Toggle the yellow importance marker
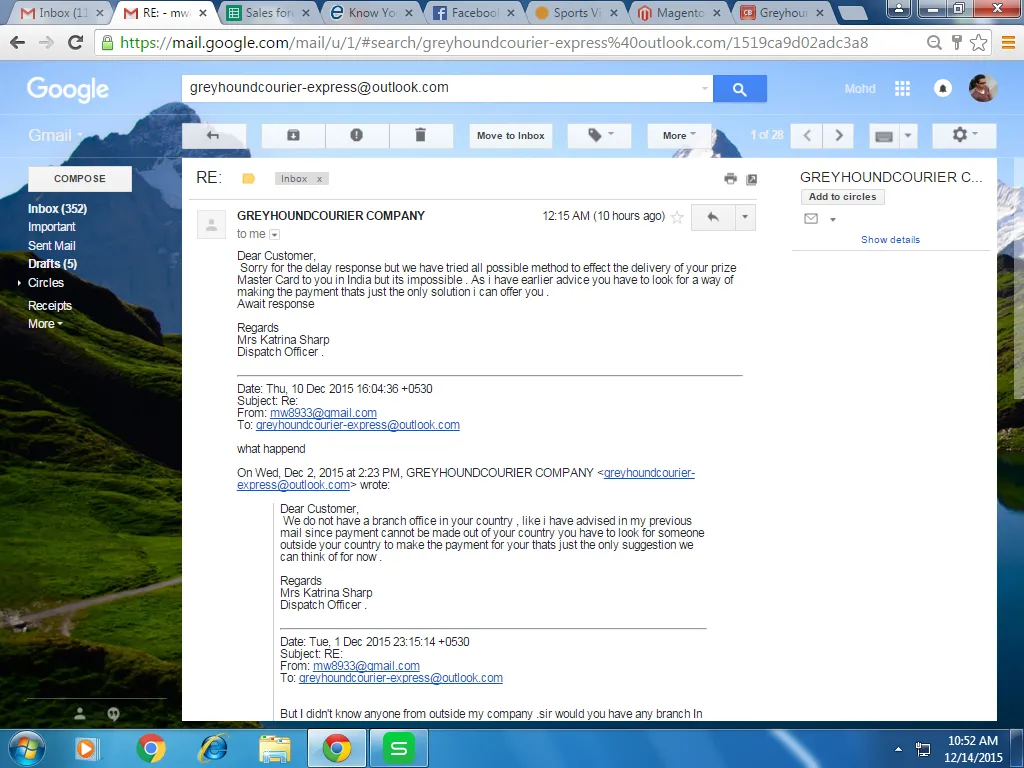The image size is (1024, 768). [x=249, y=179]
